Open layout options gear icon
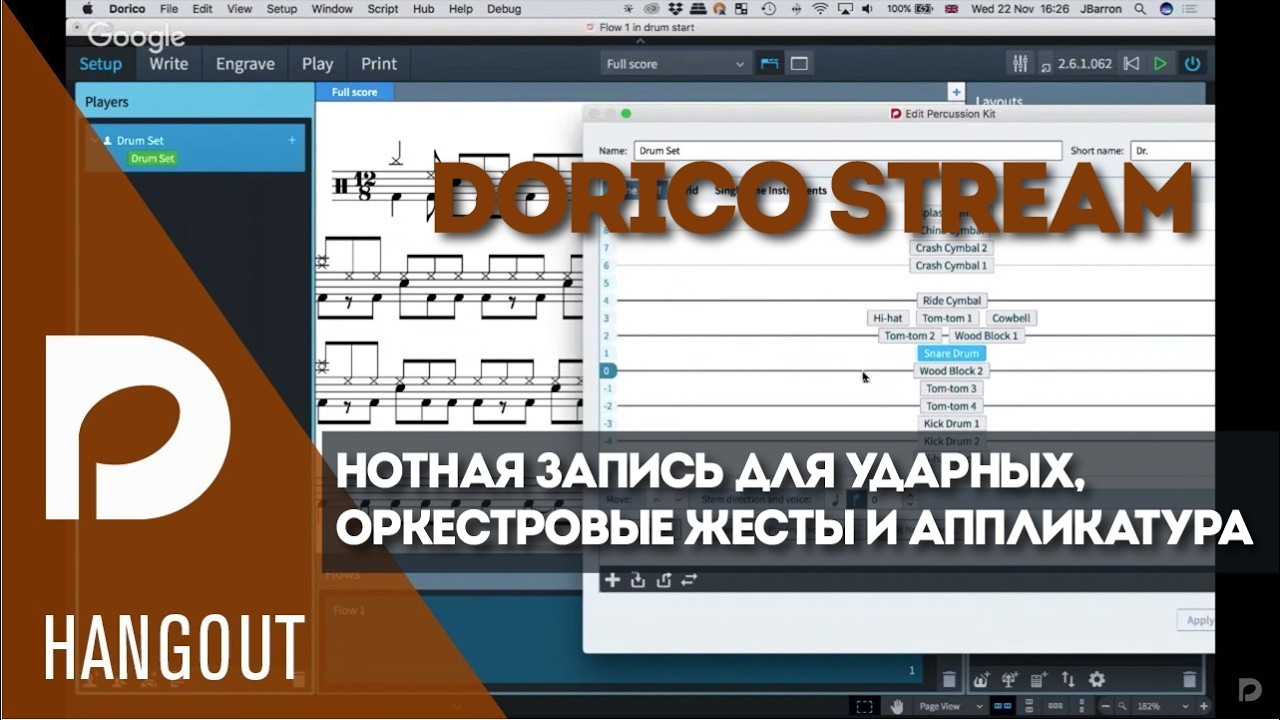The image size is (1280, 720). click(1097, 680)
